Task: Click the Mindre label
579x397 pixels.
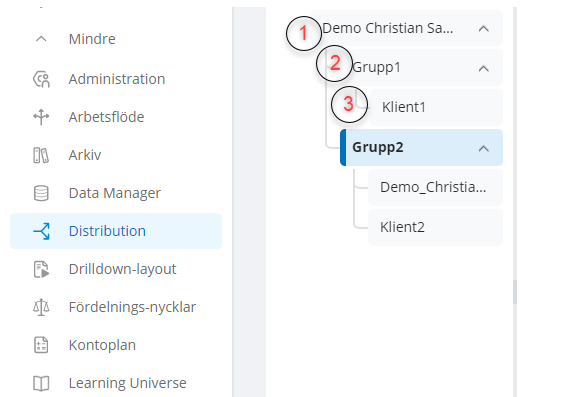Action: 92,39
